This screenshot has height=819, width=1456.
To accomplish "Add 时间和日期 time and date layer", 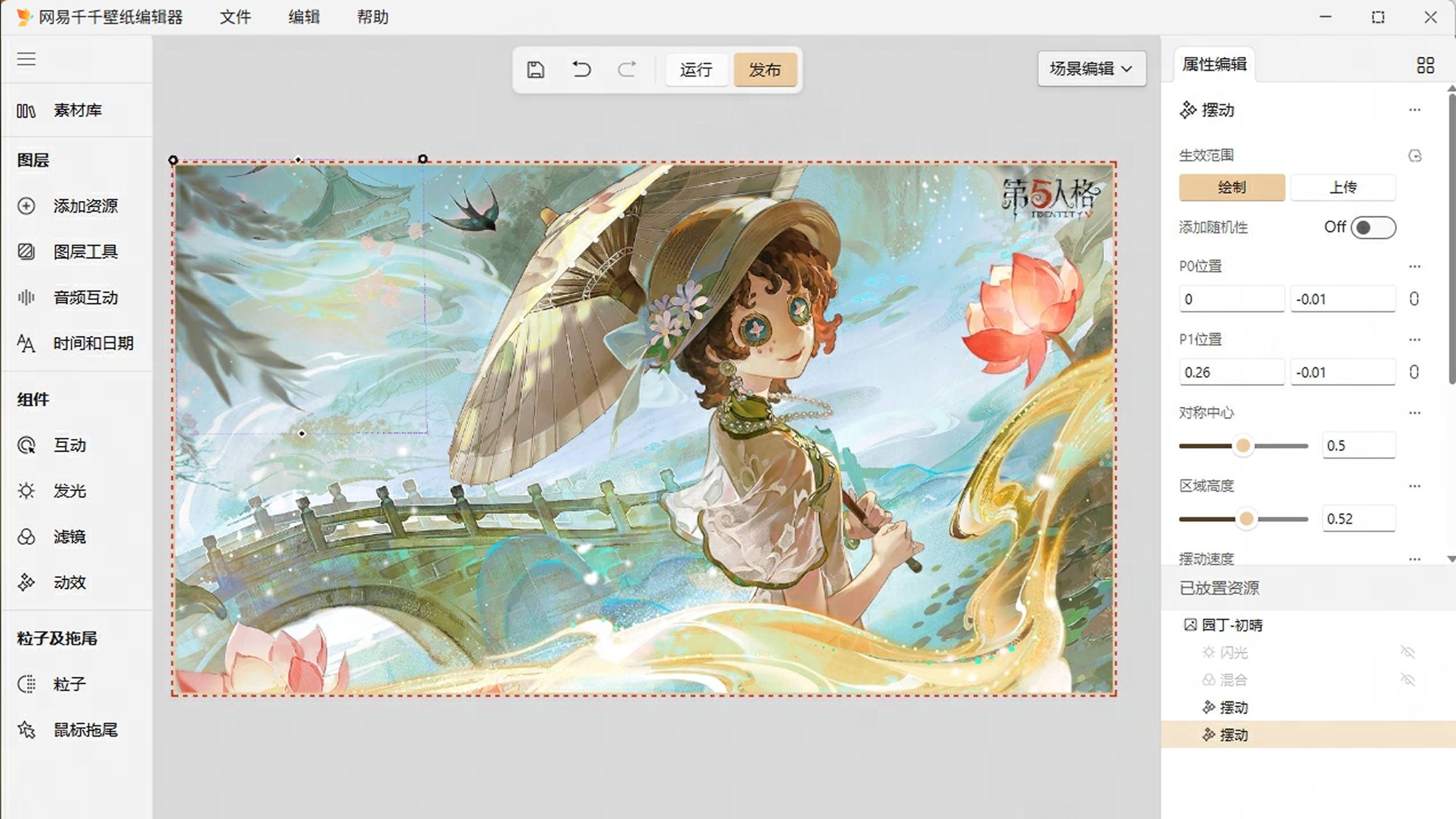I will click(x=77, y=343).
